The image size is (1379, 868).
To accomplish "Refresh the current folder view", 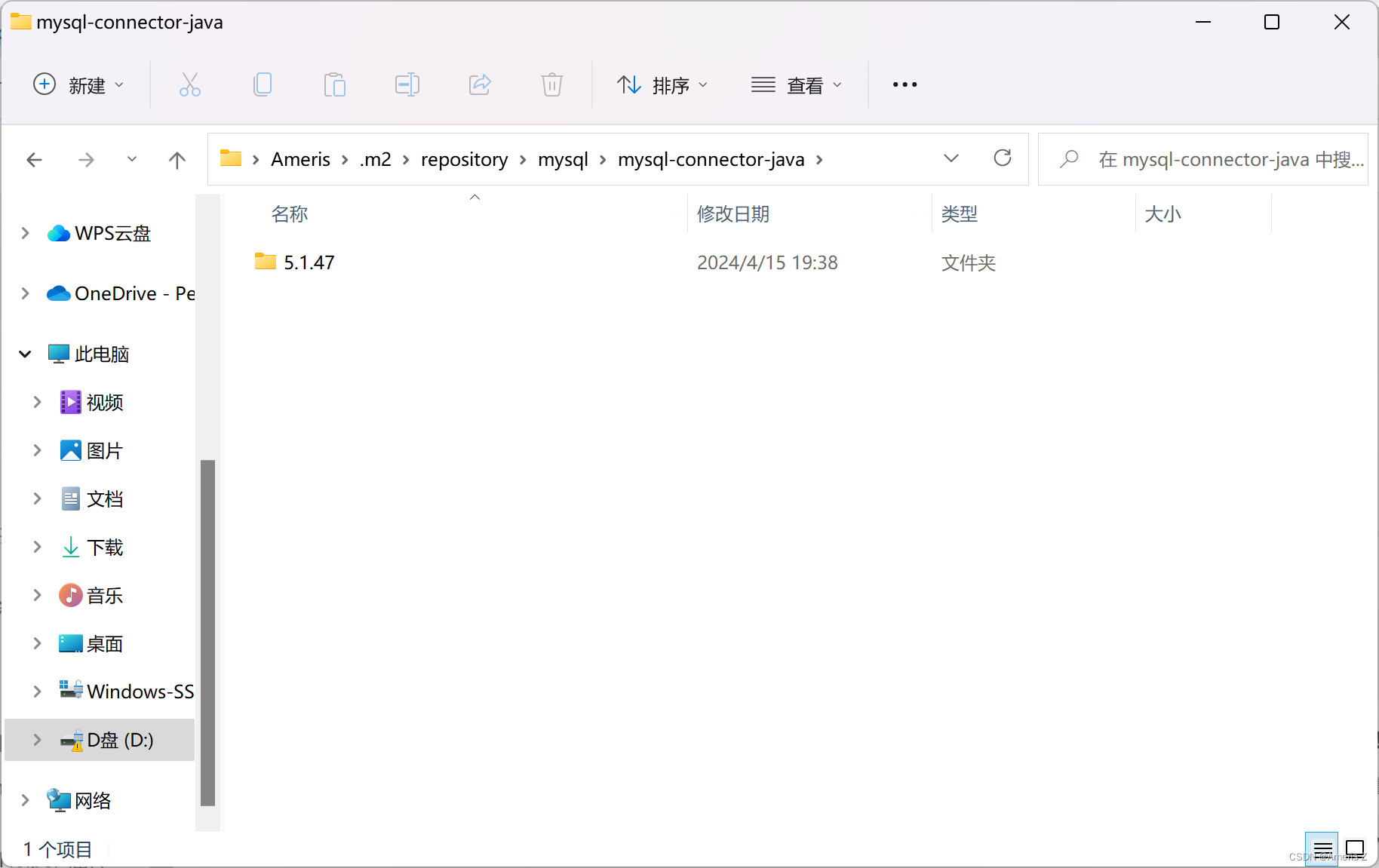I will pyautogui.click(x=1003, y=158).
